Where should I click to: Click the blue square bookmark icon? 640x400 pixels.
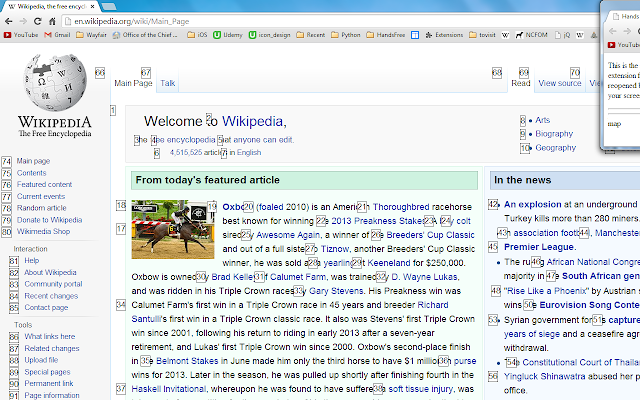pyautogui.click(x=415, y=35)
